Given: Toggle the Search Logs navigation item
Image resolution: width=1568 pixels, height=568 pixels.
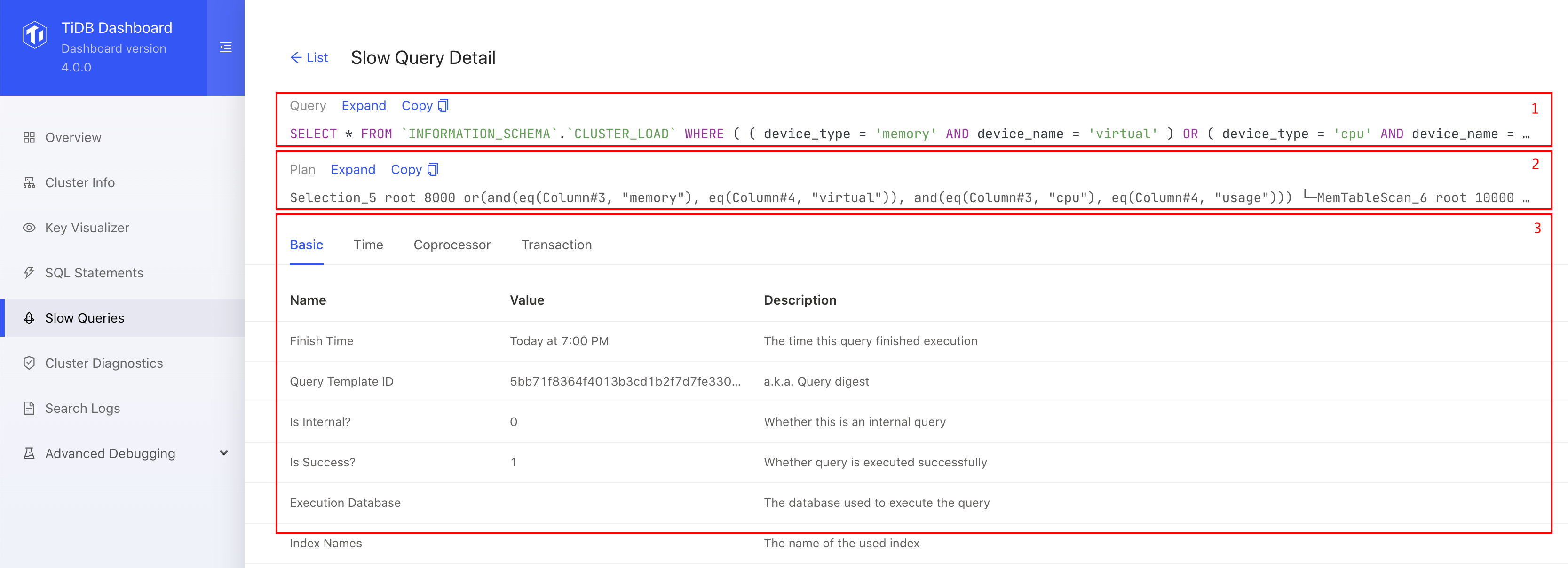Looking at the screenshot, I should coord(82,408).
